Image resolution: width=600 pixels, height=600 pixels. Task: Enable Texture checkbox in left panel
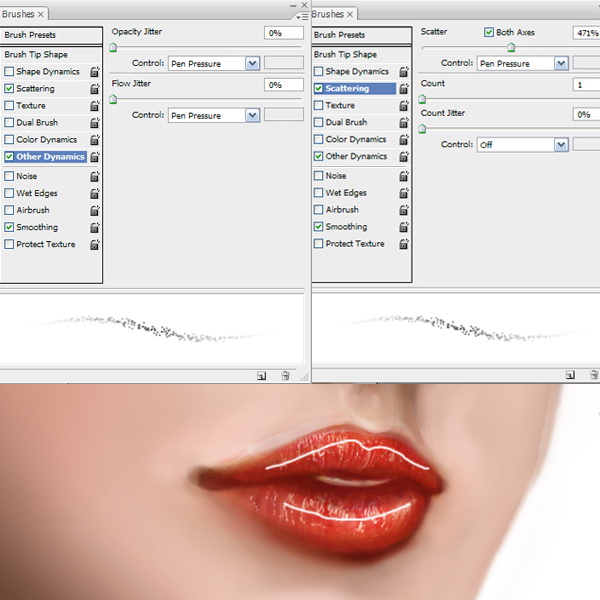(9, 105)
